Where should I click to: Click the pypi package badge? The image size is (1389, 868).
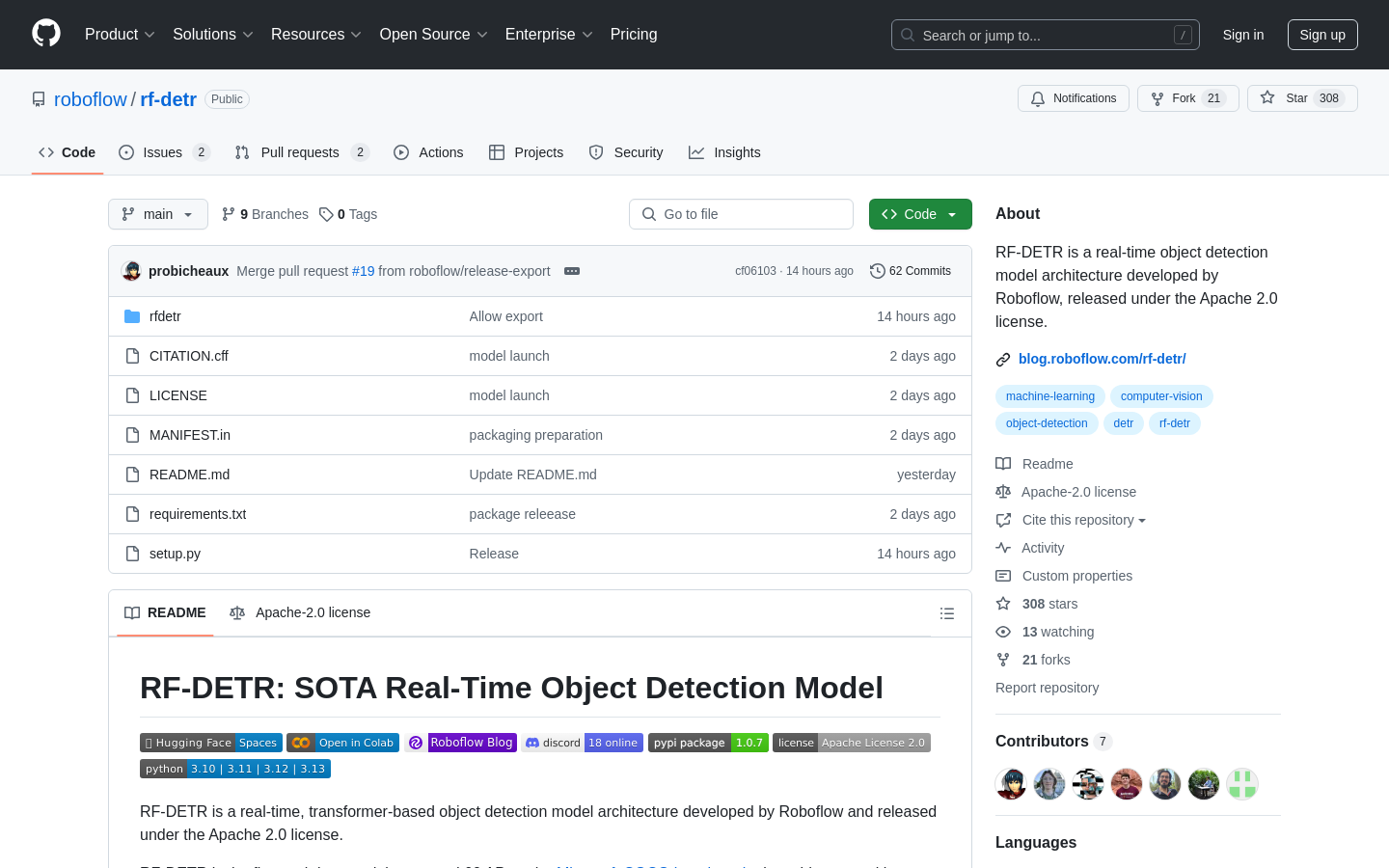[708, 743]
